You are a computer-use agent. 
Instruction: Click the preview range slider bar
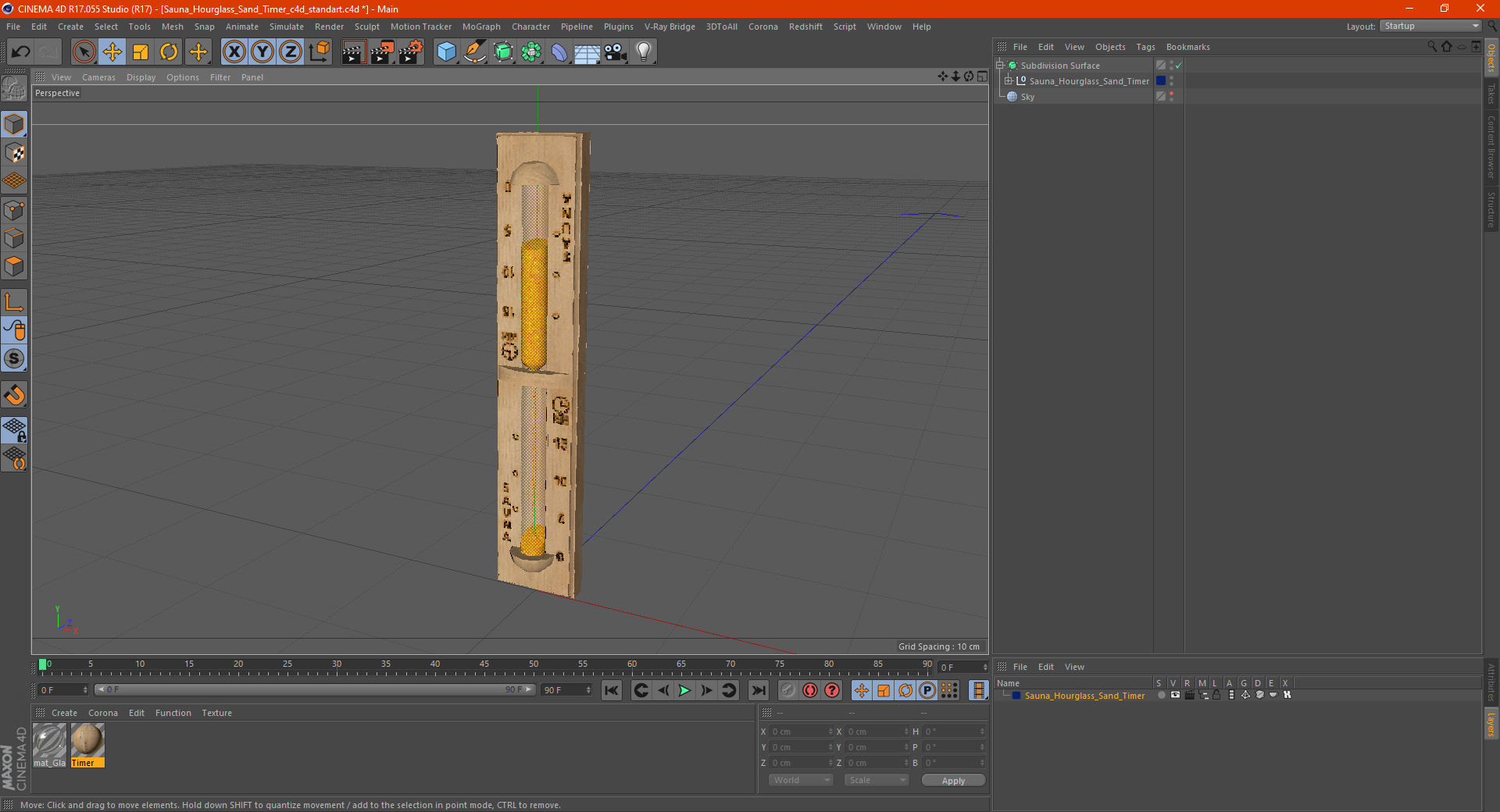(314, 689)
